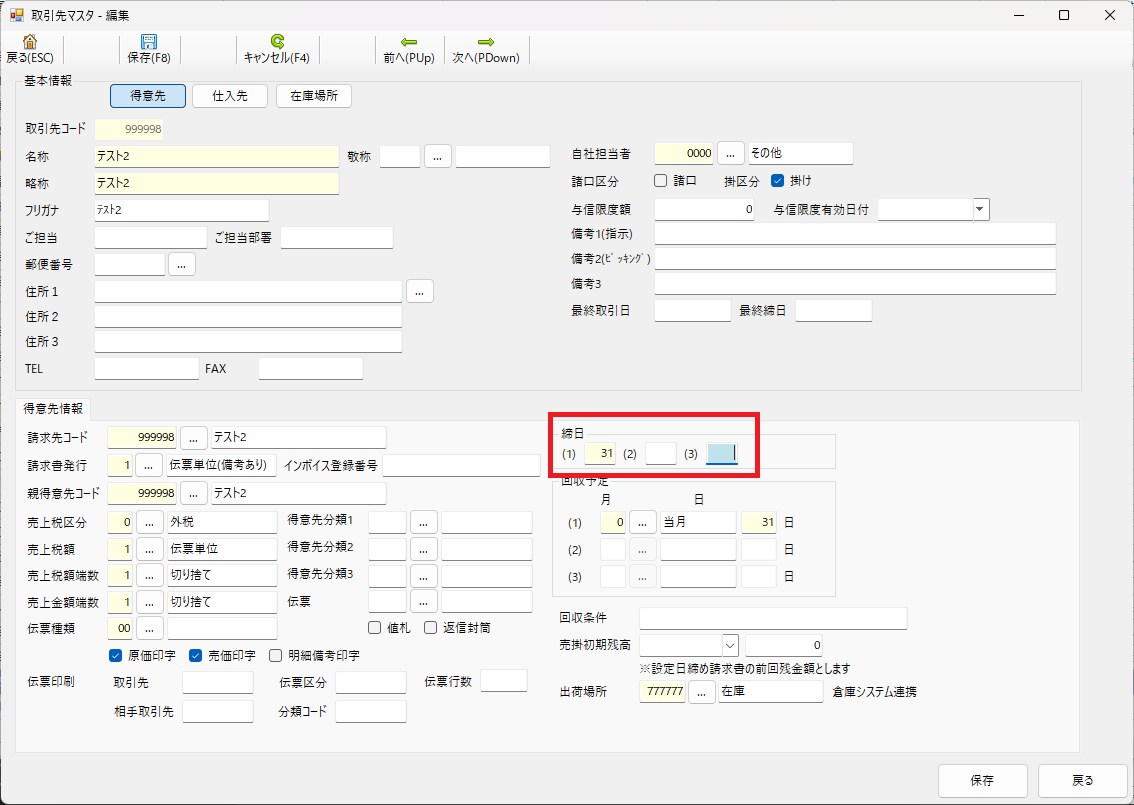Click the 保存 button at bottom right
The image size is (1134, 805).
[982, 780]
